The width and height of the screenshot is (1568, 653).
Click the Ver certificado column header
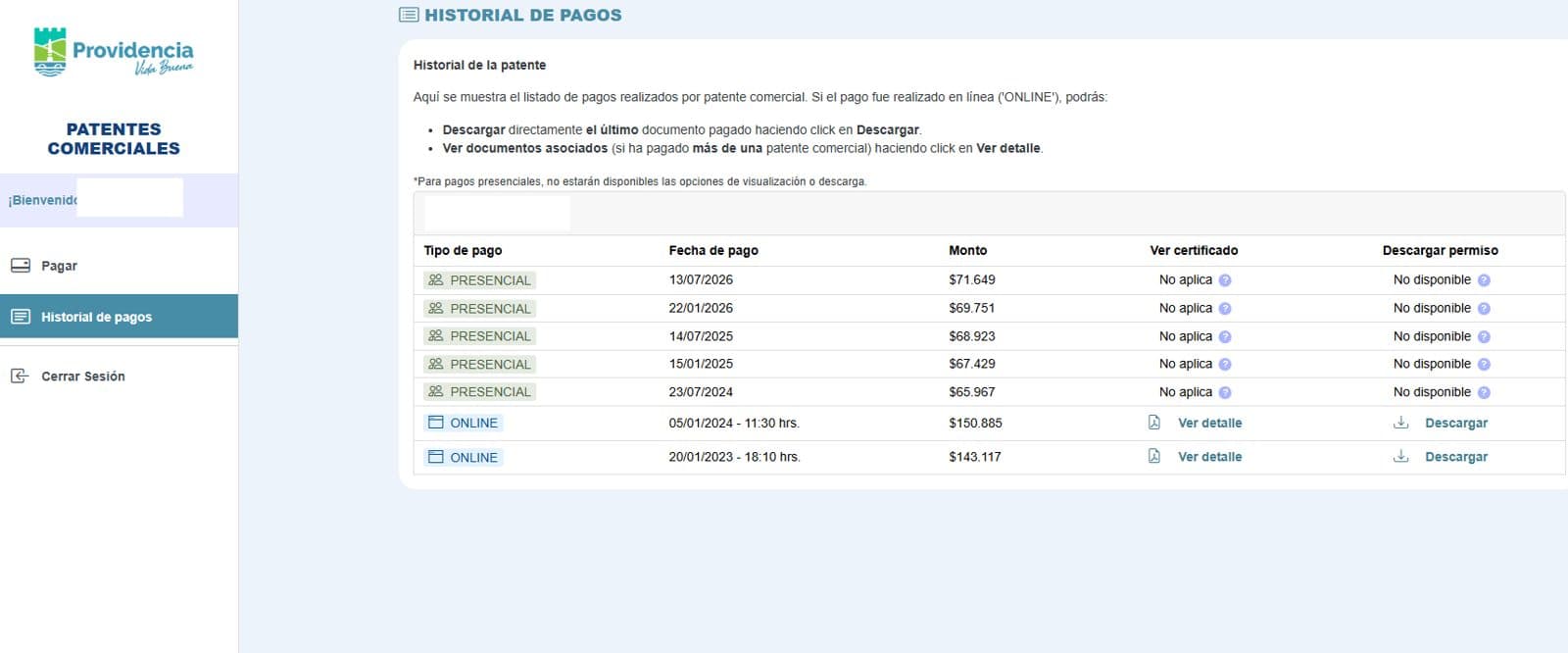pyautogui.click(x=1194, y=251)
